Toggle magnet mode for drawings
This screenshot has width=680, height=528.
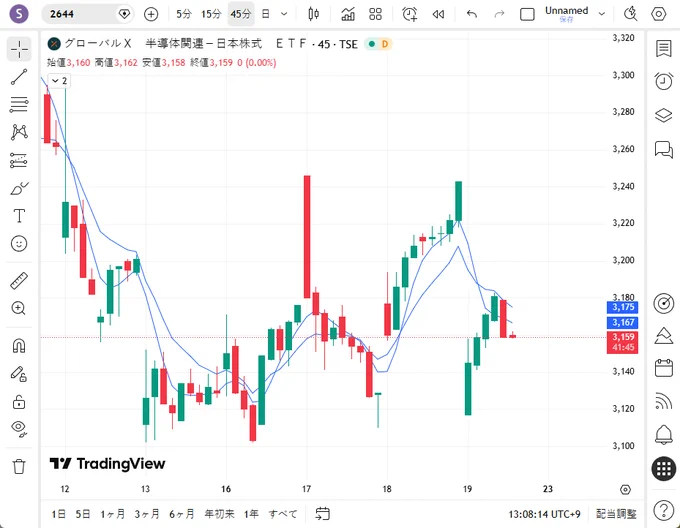pyautogui.click(x=19, y=345)
